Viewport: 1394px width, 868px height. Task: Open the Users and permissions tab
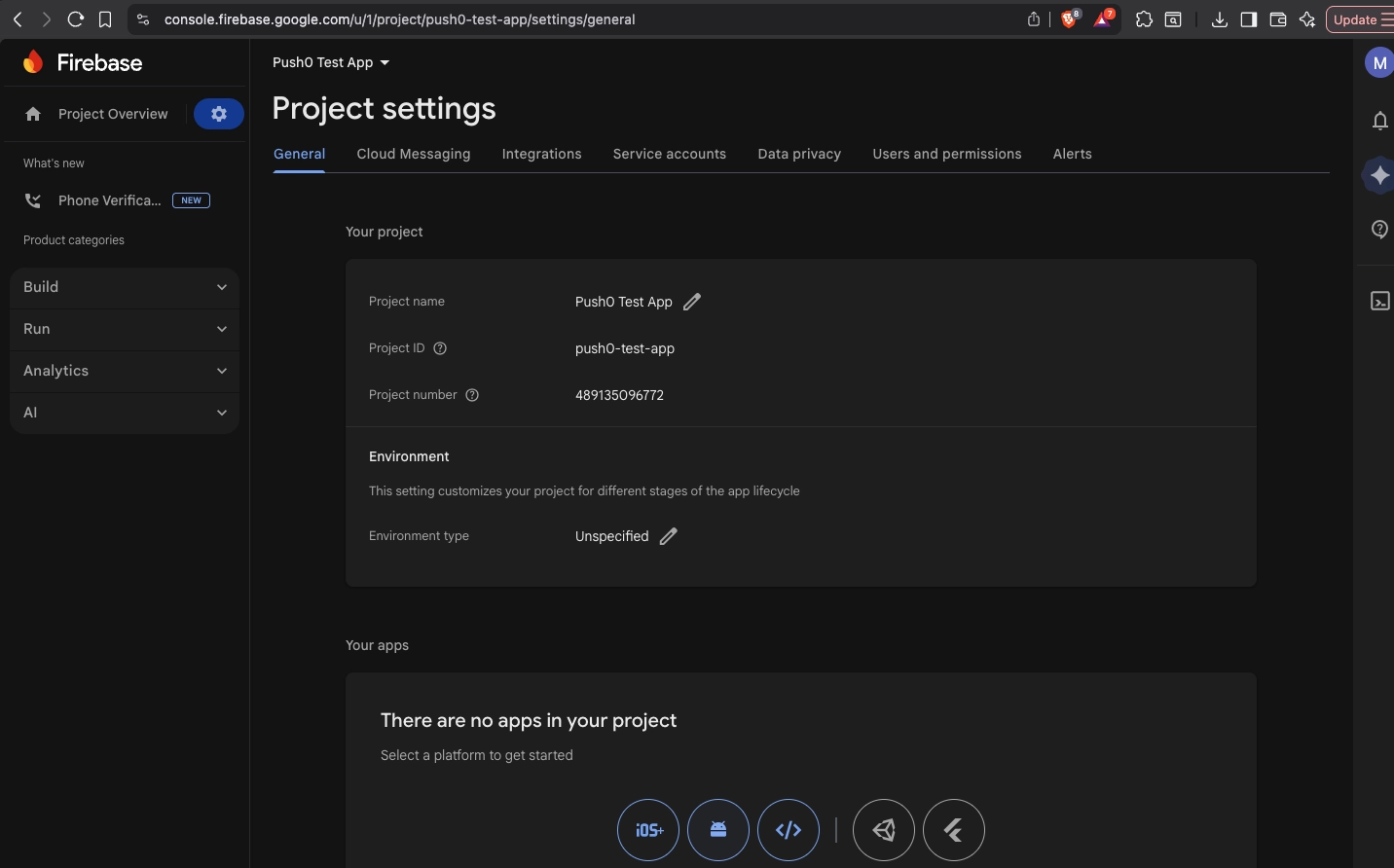(946, 154)
